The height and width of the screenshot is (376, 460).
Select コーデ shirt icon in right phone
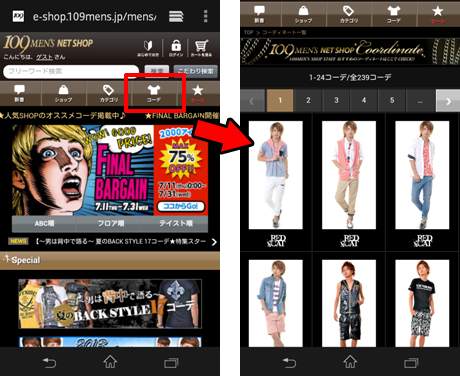click(x=394, y=14)
